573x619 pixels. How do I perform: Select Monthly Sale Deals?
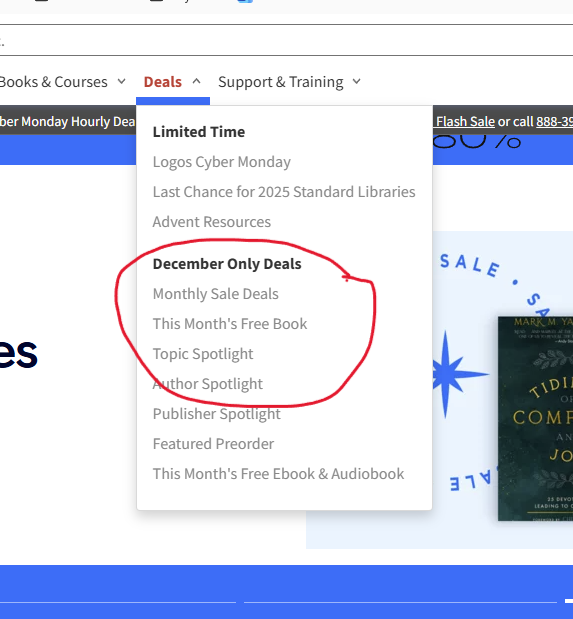click(x=216, y=294)
